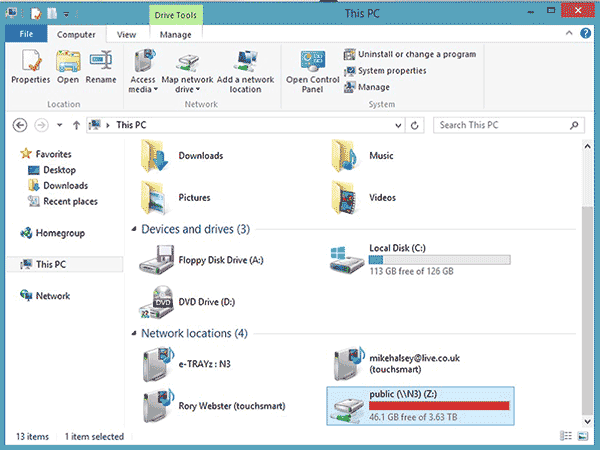Screen dimensions: 600x450
Task: Click the Search This PC field
Action: (x=500, y=125)
